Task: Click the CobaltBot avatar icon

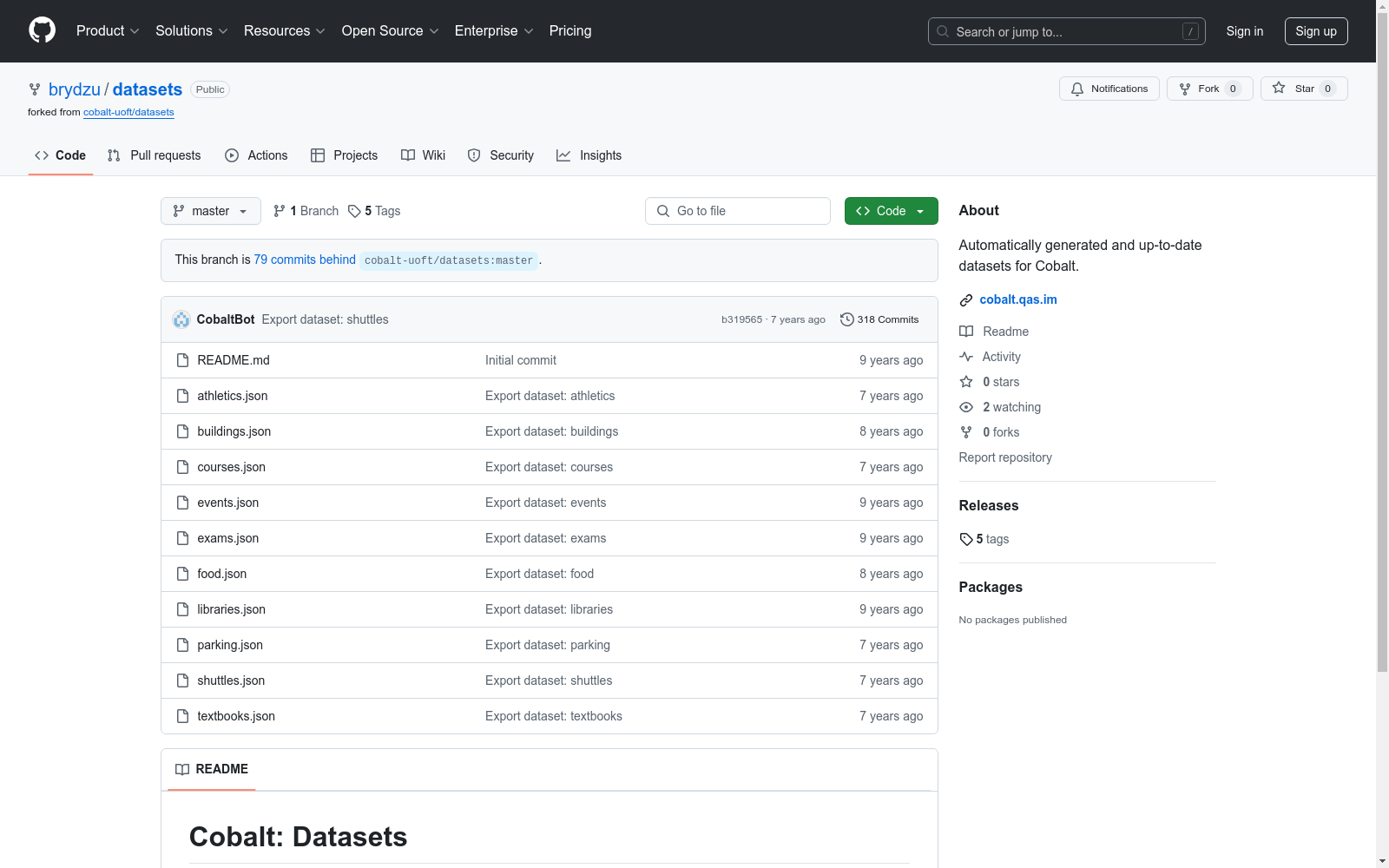Action: coord(181,319)
